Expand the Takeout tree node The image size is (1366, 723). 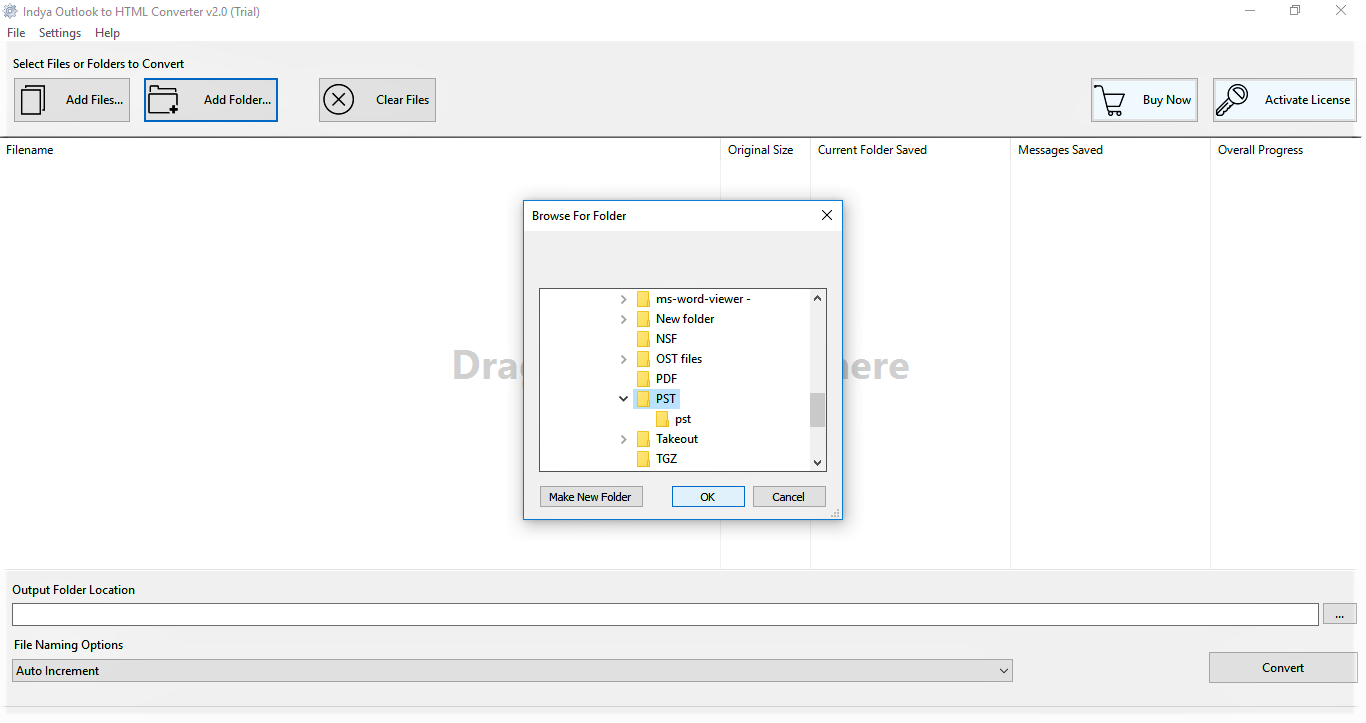tap(624, 439)
